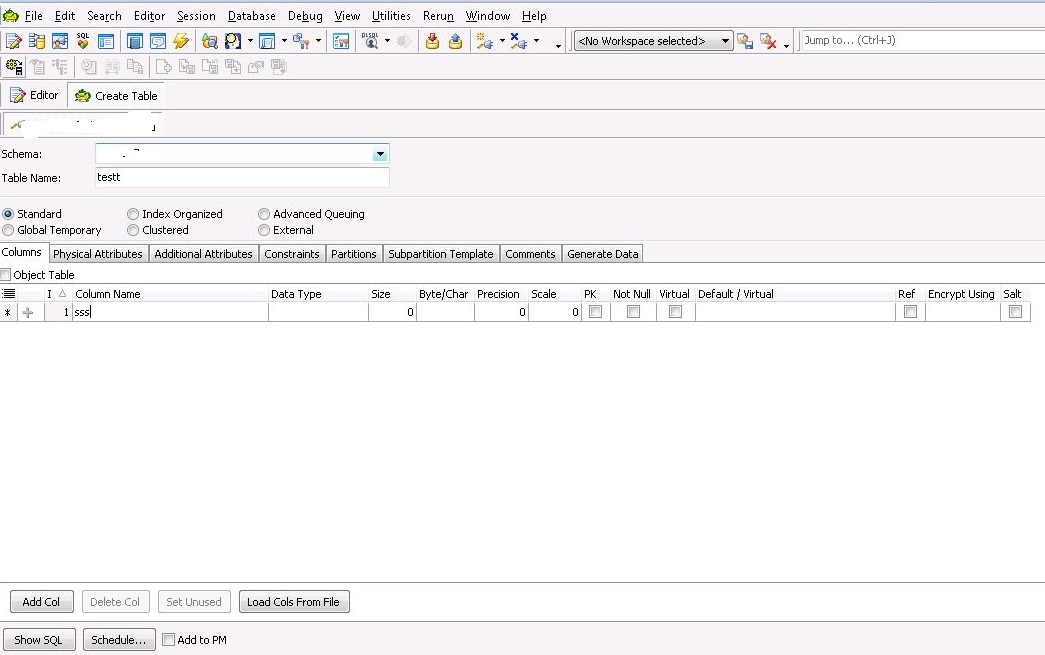Viewport: 1045px width, 655px height.
Task: Rollback transaction using the blue arrow jar icon
Action: pos(454,40)
